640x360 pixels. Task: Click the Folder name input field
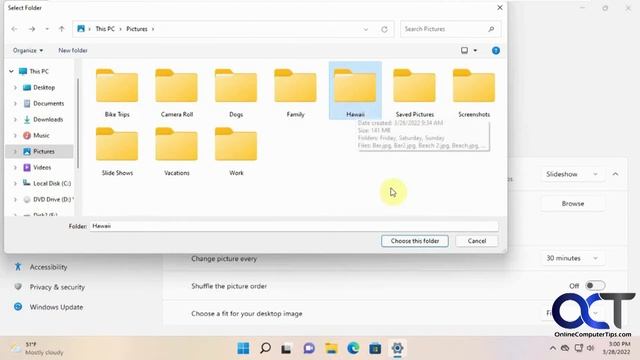(294, 226)
